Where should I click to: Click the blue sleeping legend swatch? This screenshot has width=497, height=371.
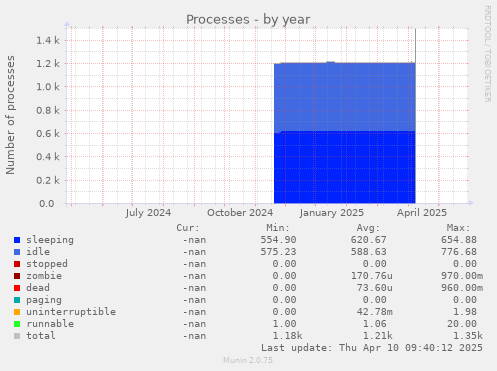click(17, 240)
